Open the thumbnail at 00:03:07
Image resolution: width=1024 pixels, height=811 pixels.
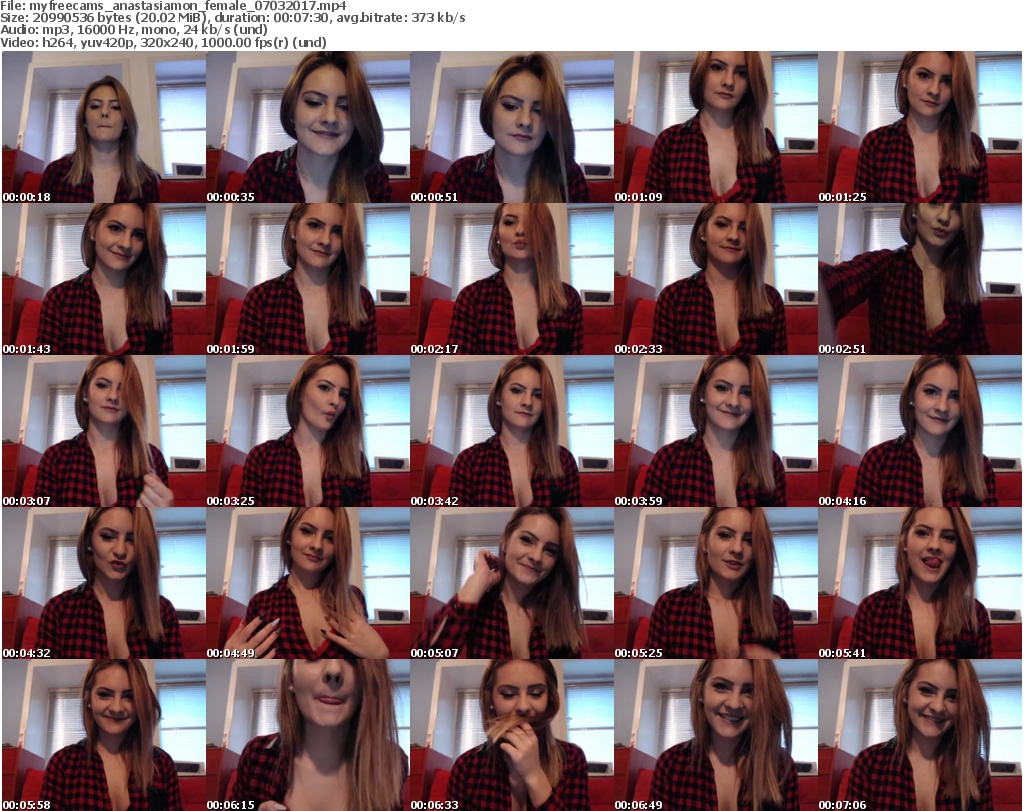[x=104, y=431]
